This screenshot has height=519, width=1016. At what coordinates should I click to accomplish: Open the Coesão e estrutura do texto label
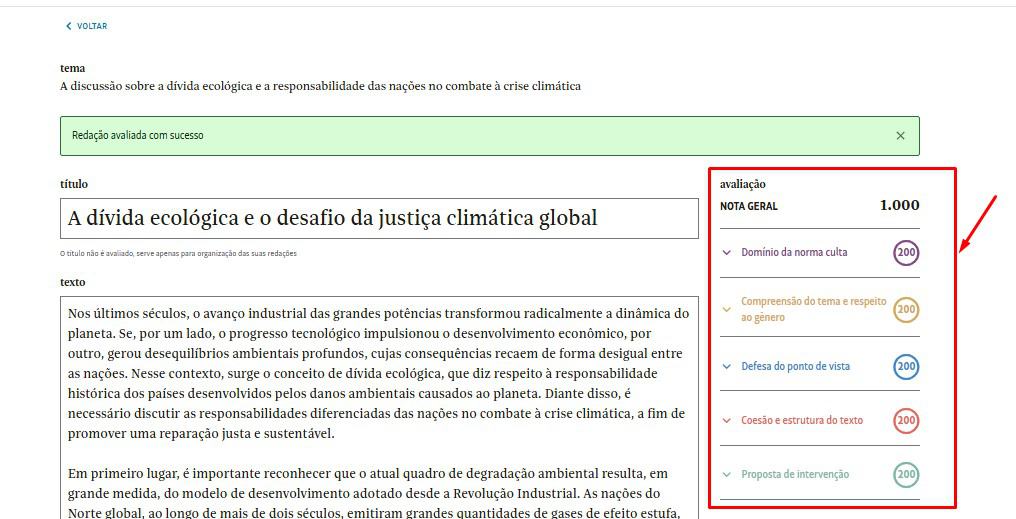click(x=802, y=420)
